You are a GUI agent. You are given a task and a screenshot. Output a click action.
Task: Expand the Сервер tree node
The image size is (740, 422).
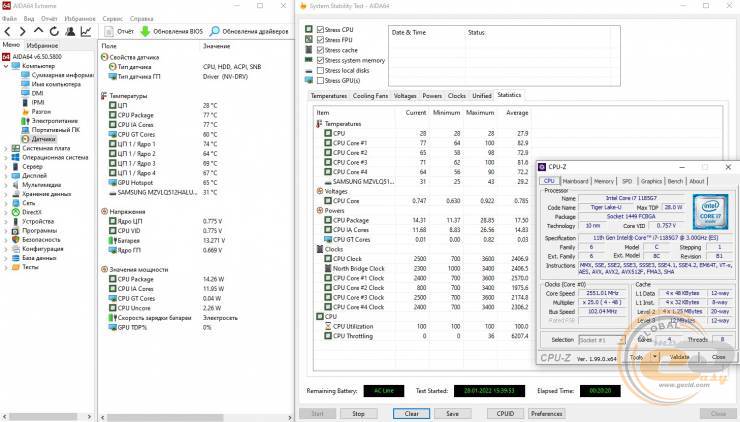tap(6, 167)
